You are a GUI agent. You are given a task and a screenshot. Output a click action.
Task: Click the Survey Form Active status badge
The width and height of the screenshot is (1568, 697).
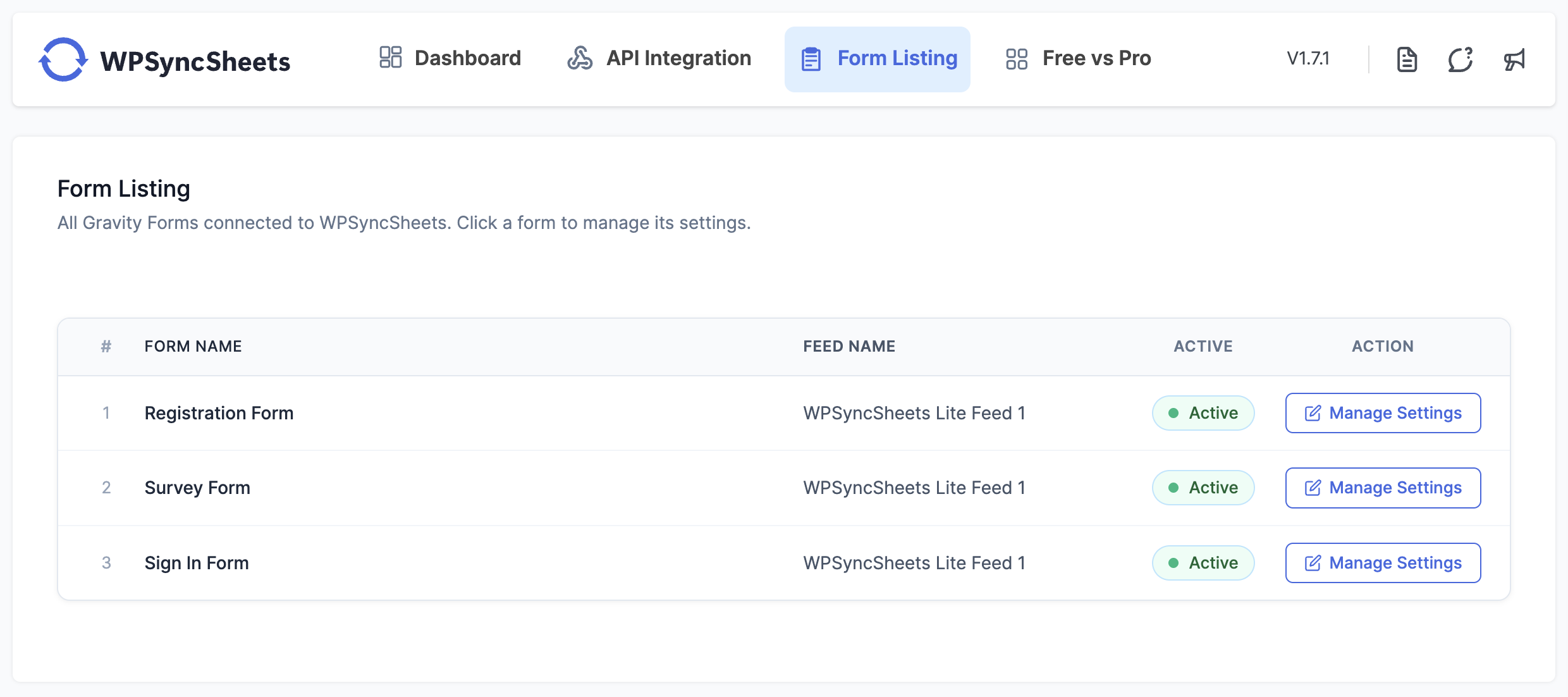click(x=1203, y=488)
